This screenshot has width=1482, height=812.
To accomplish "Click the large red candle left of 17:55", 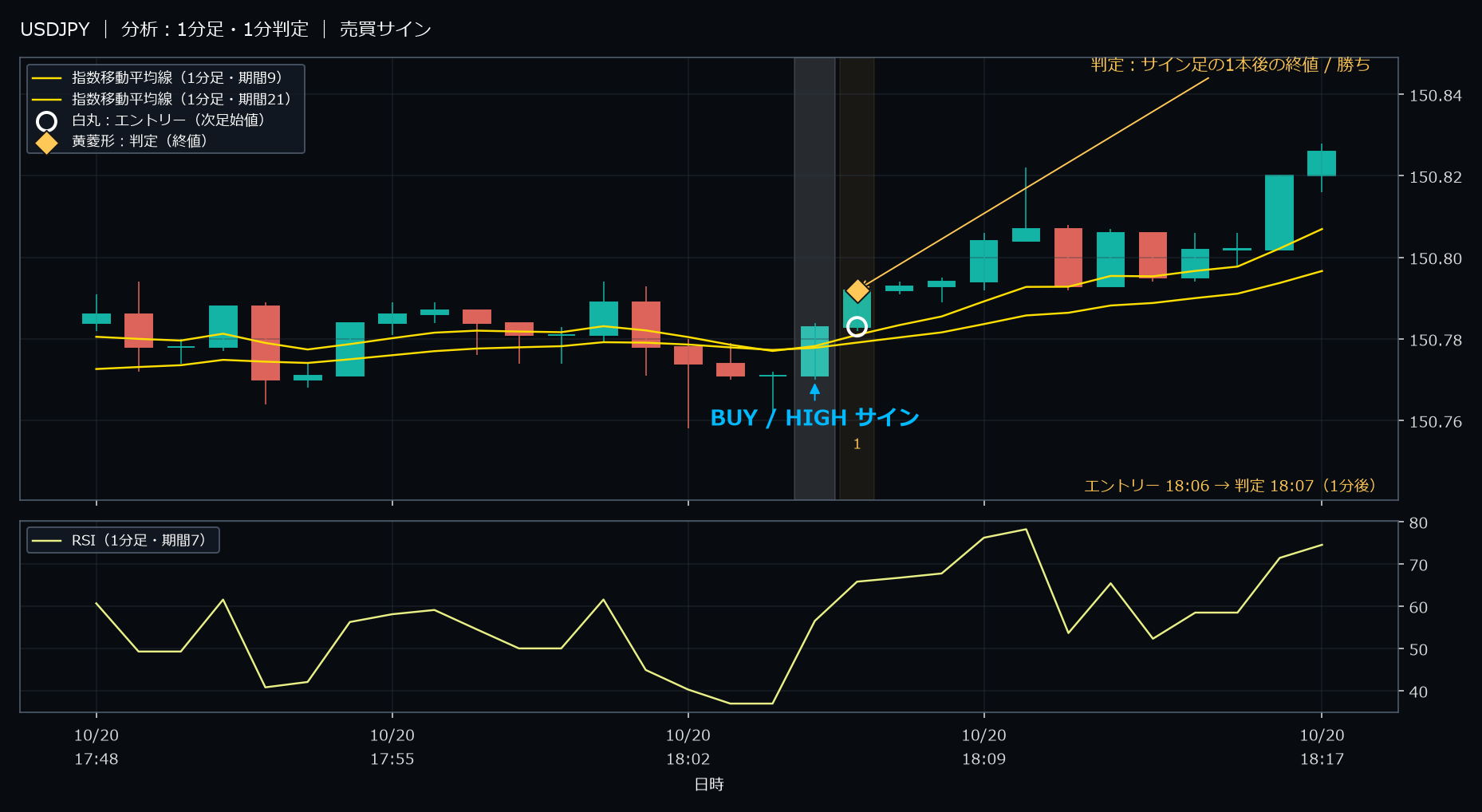I will (266, 343).
